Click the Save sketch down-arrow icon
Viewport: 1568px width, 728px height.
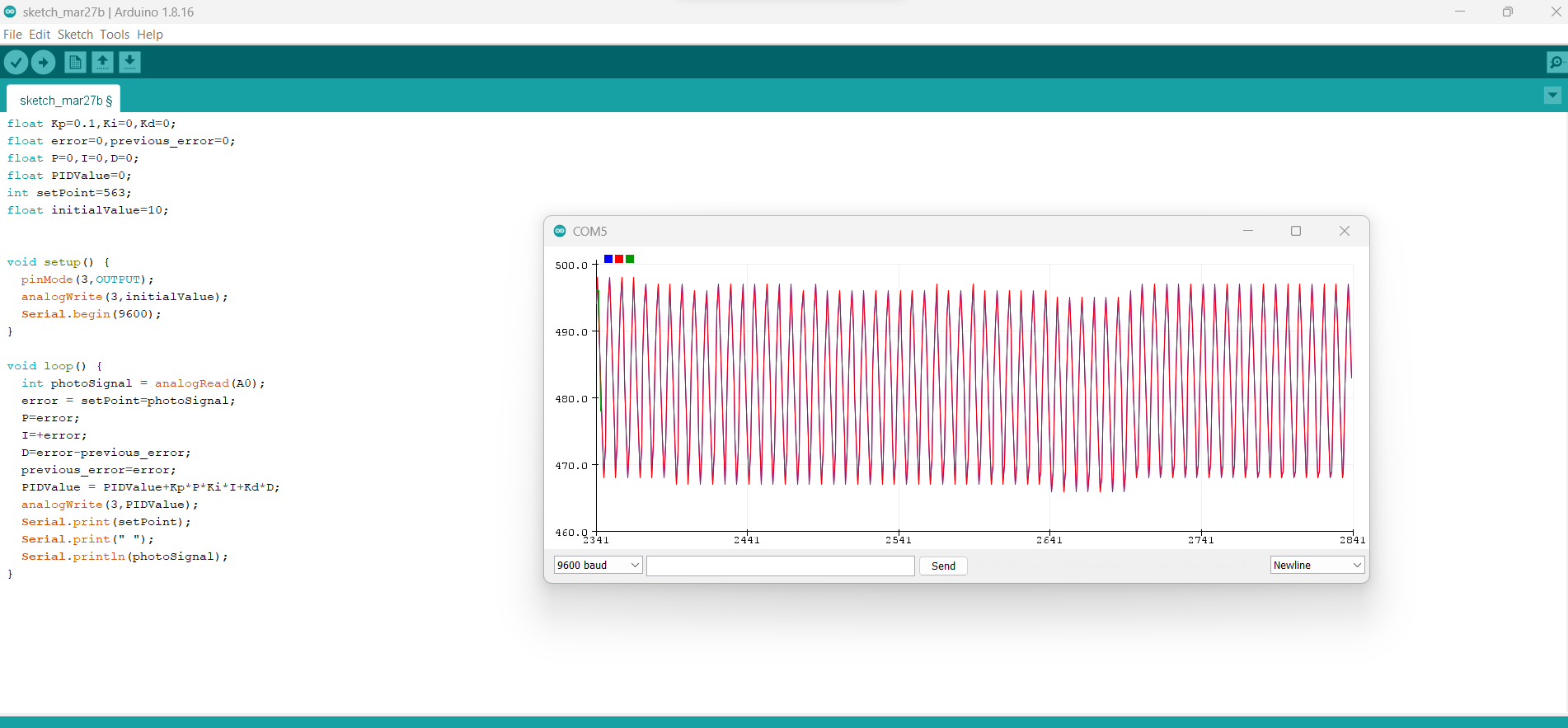[129, 63]
